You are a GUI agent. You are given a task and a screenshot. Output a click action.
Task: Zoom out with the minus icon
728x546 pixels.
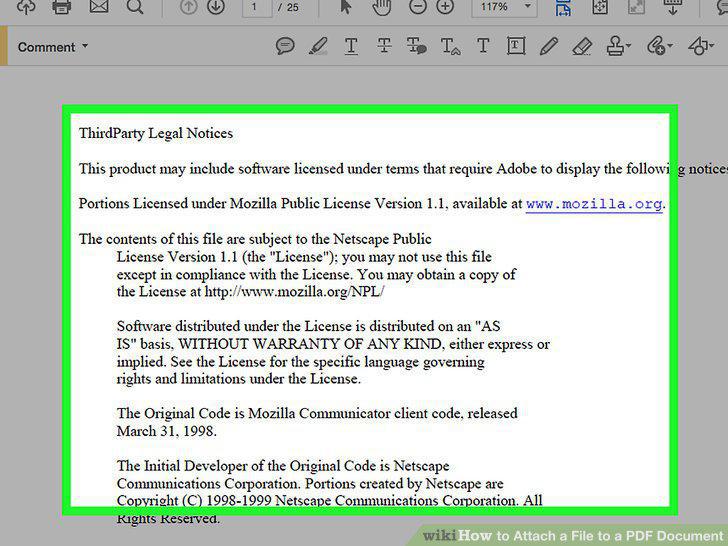tap(418, 6)
